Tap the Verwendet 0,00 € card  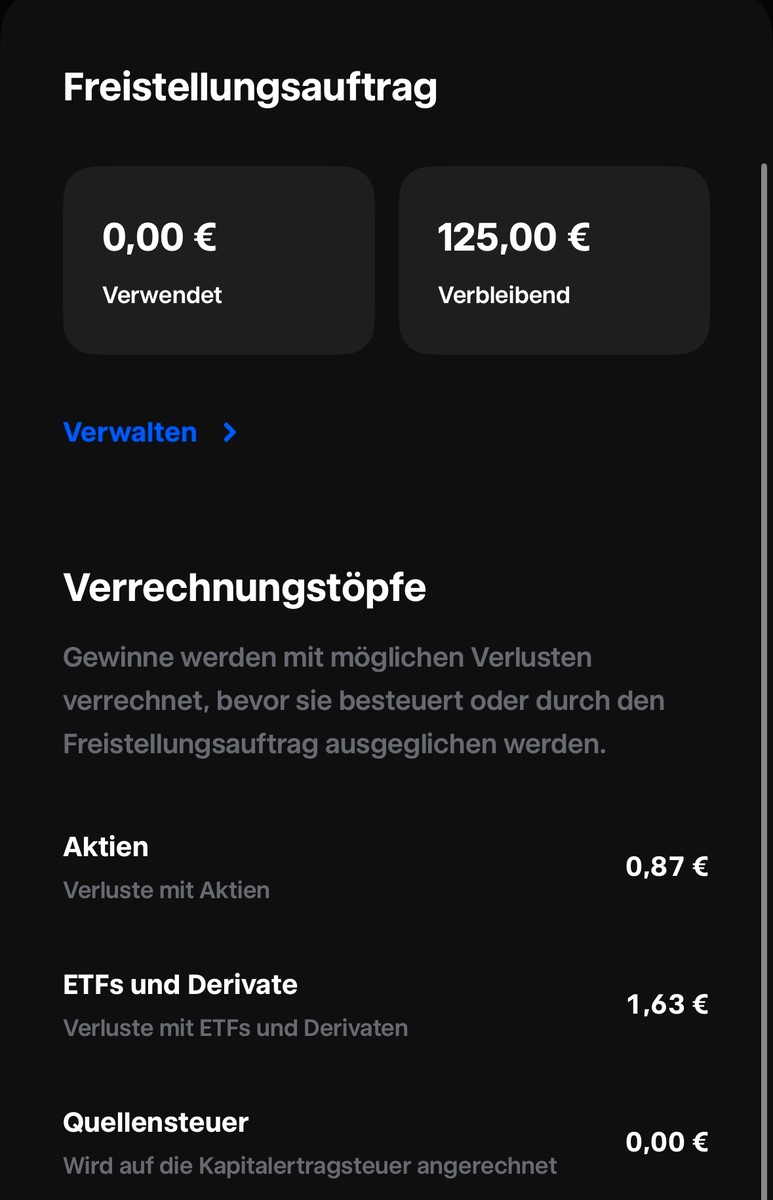(x=218, y=260)
